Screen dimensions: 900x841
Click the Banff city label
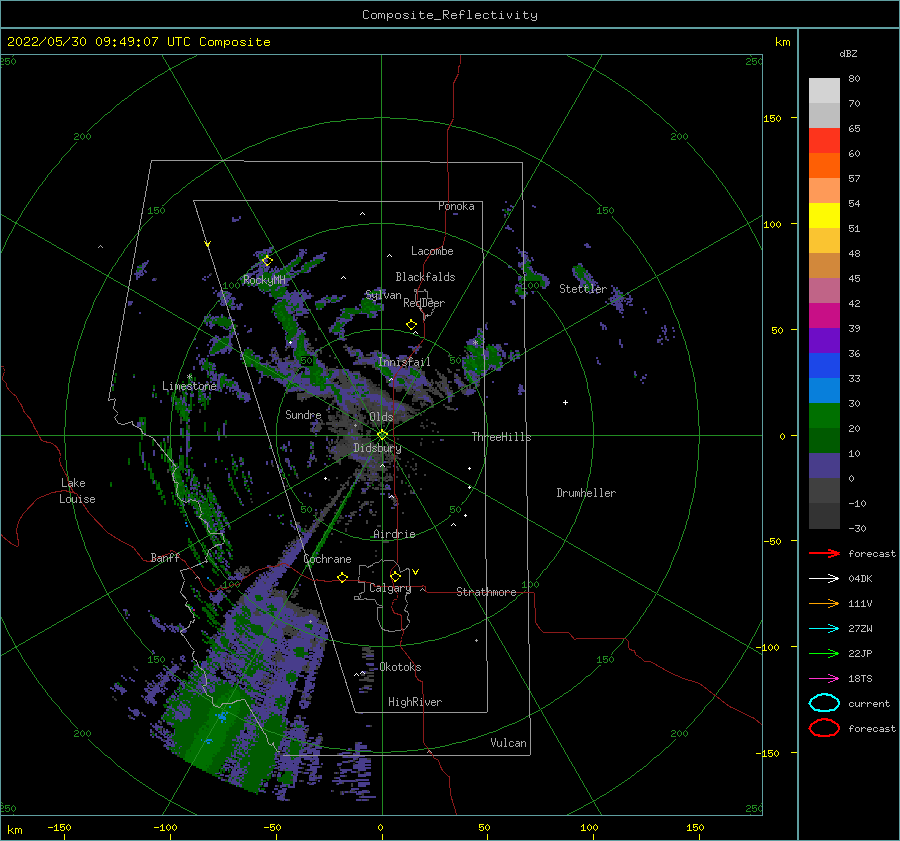[x=165, y=558]
